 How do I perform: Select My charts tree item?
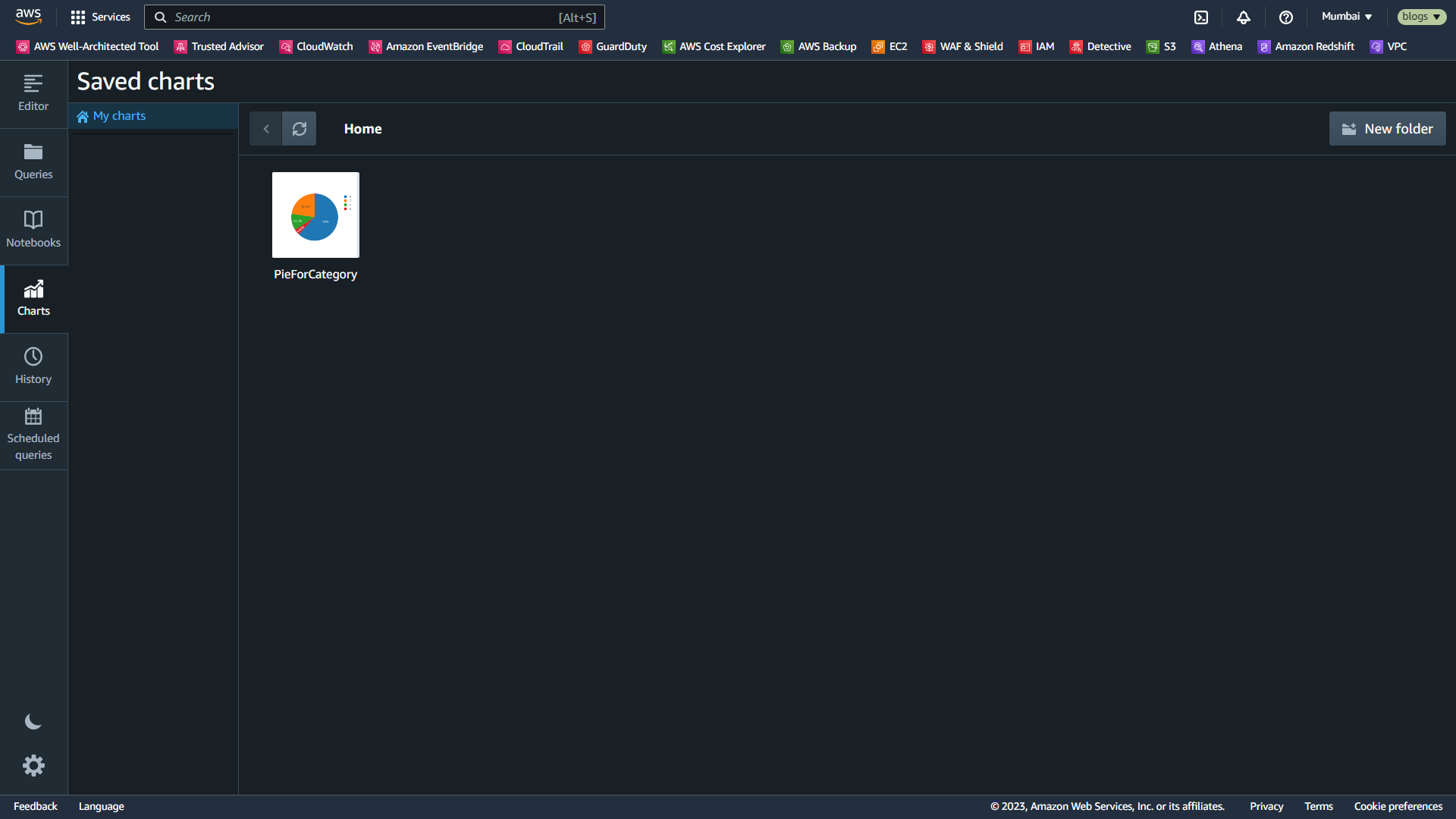click(119, 116)
